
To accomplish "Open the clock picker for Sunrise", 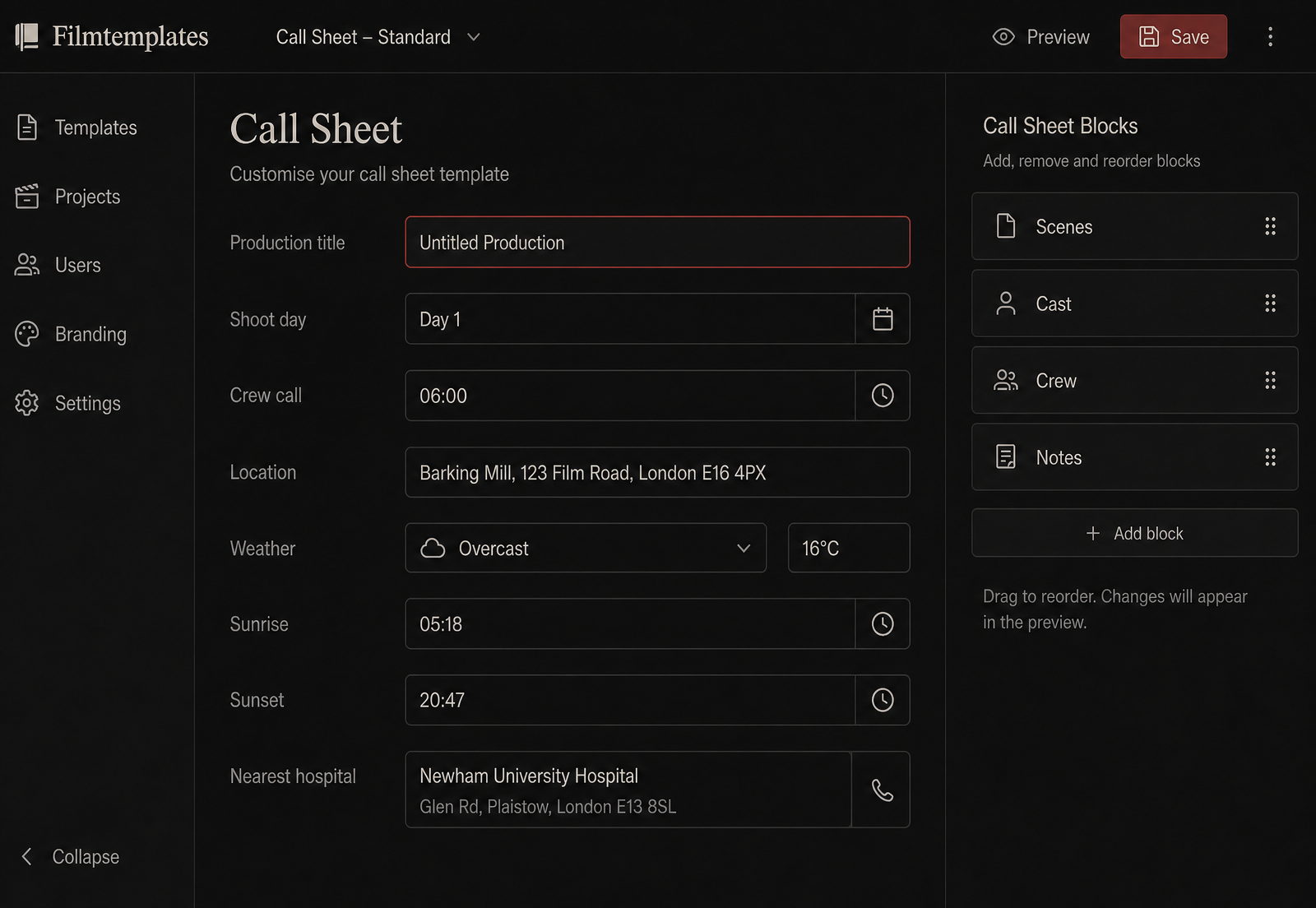I will pyautogui.click(x=883, y=624).
